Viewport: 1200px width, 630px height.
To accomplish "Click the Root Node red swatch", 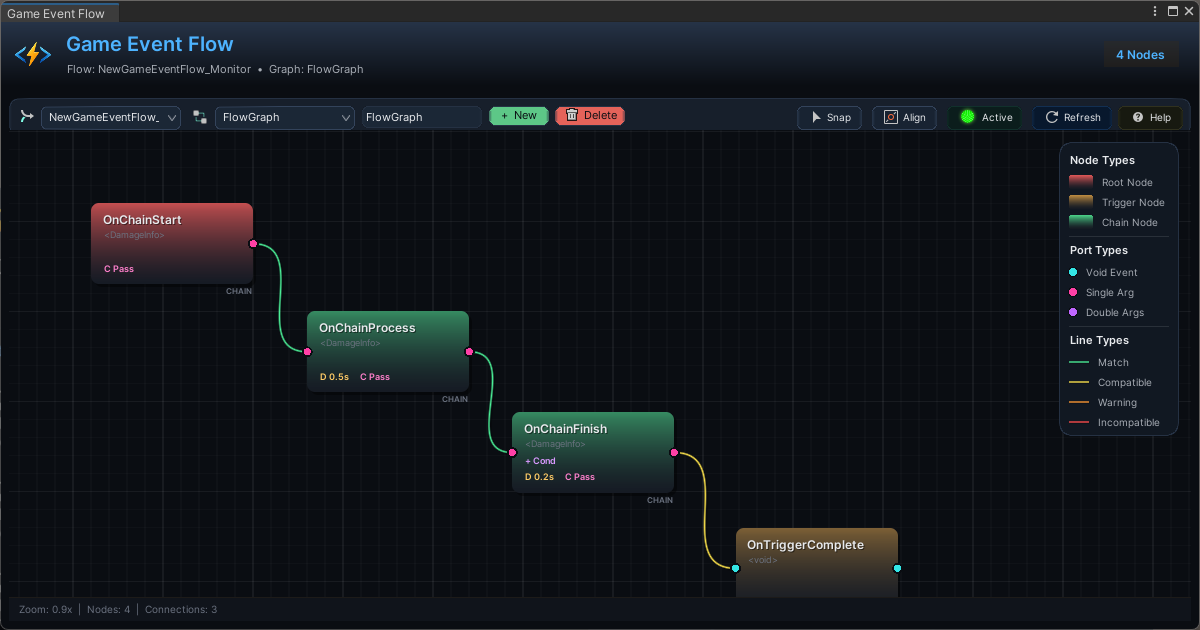I will (x=1081, y=182).
